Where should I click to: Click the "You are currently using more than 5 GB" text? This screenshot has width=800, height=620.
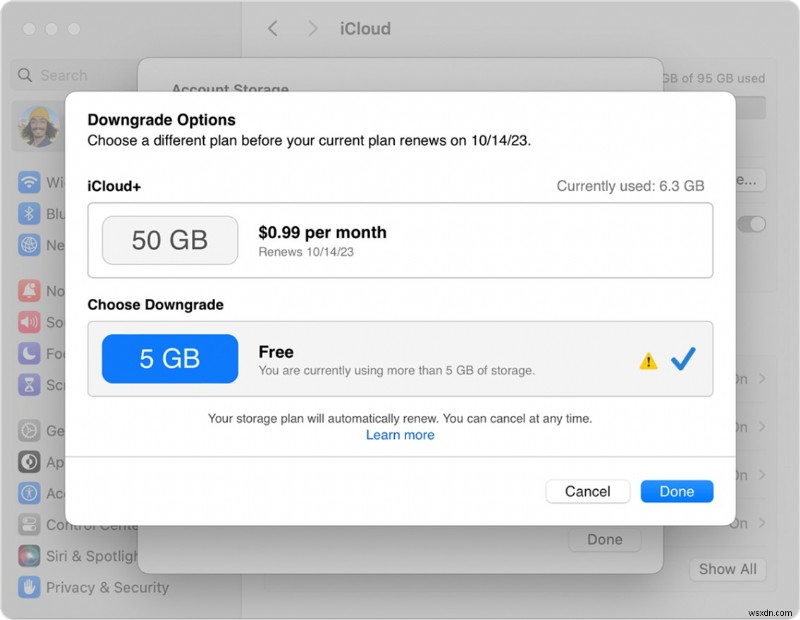(x=397, y=370)
